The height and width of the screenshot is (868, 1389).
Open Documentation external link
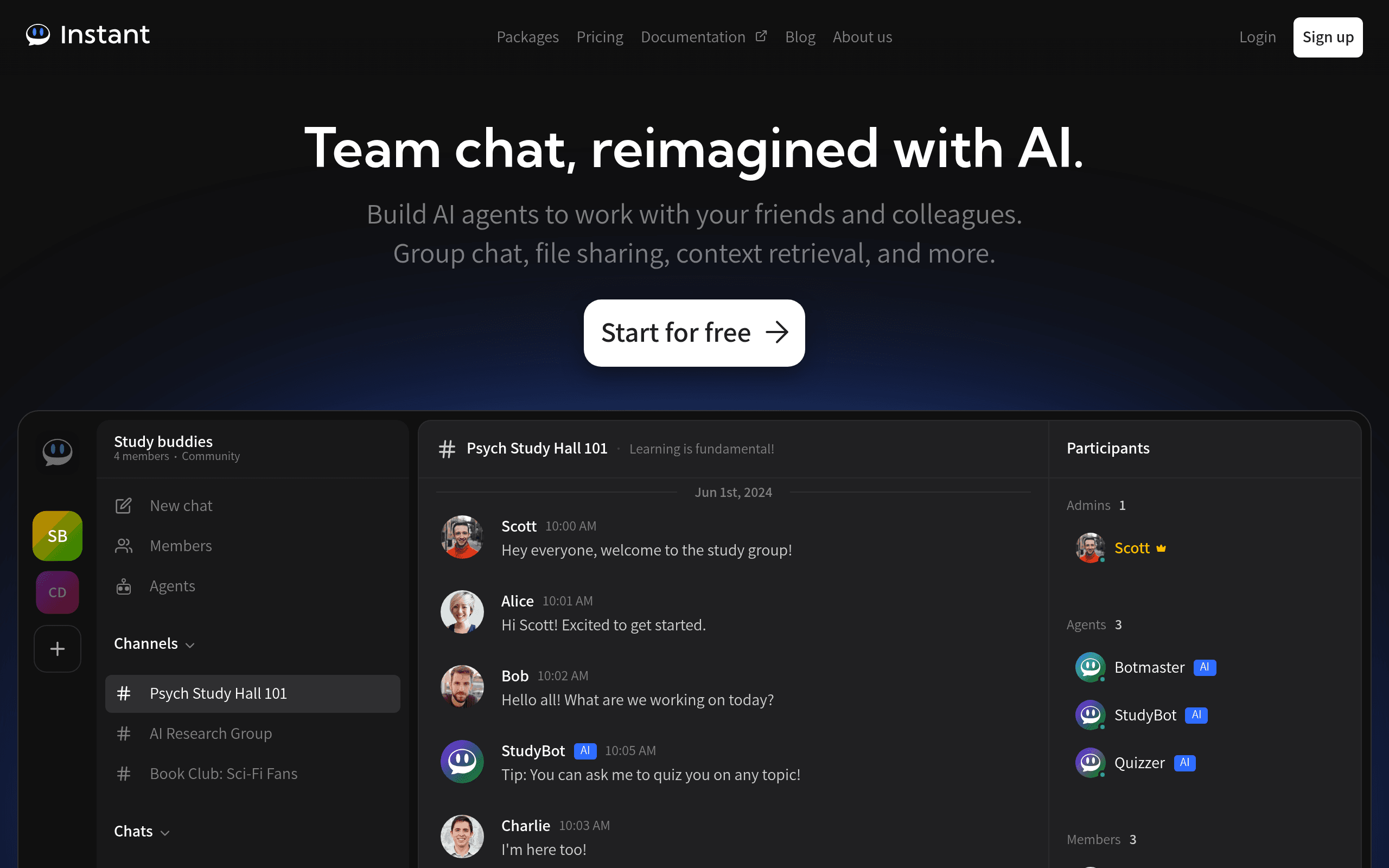click(704, 37)
